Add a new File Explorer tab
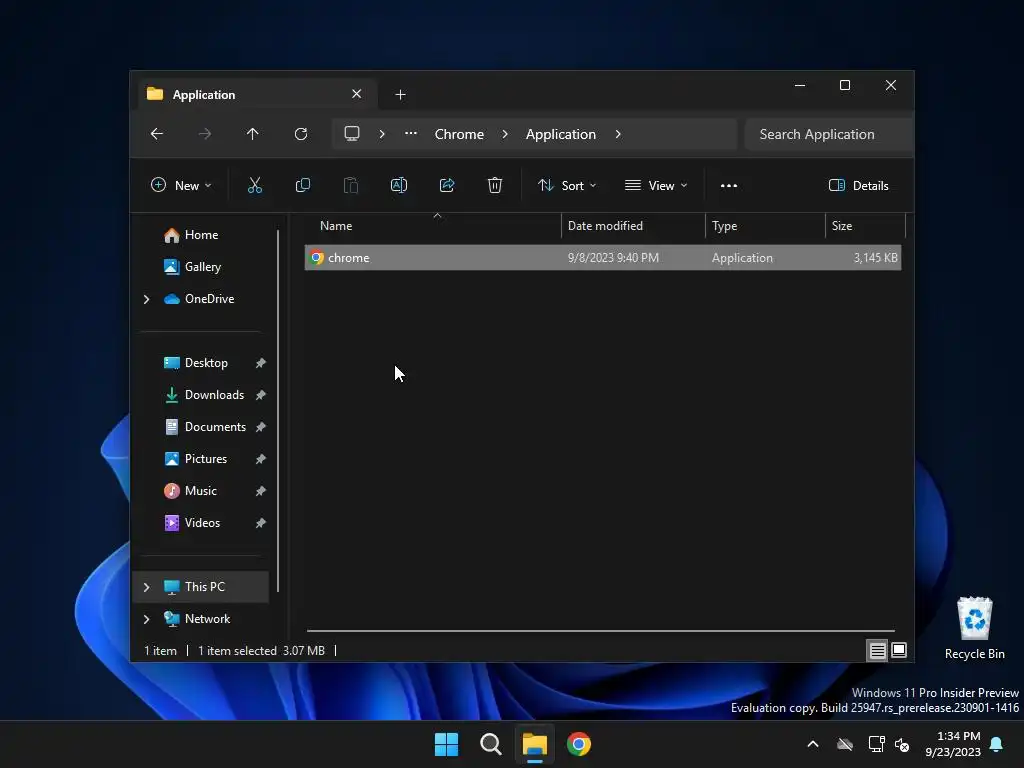The width and height of the screenshot is (1024, 768). coord(400,95)
